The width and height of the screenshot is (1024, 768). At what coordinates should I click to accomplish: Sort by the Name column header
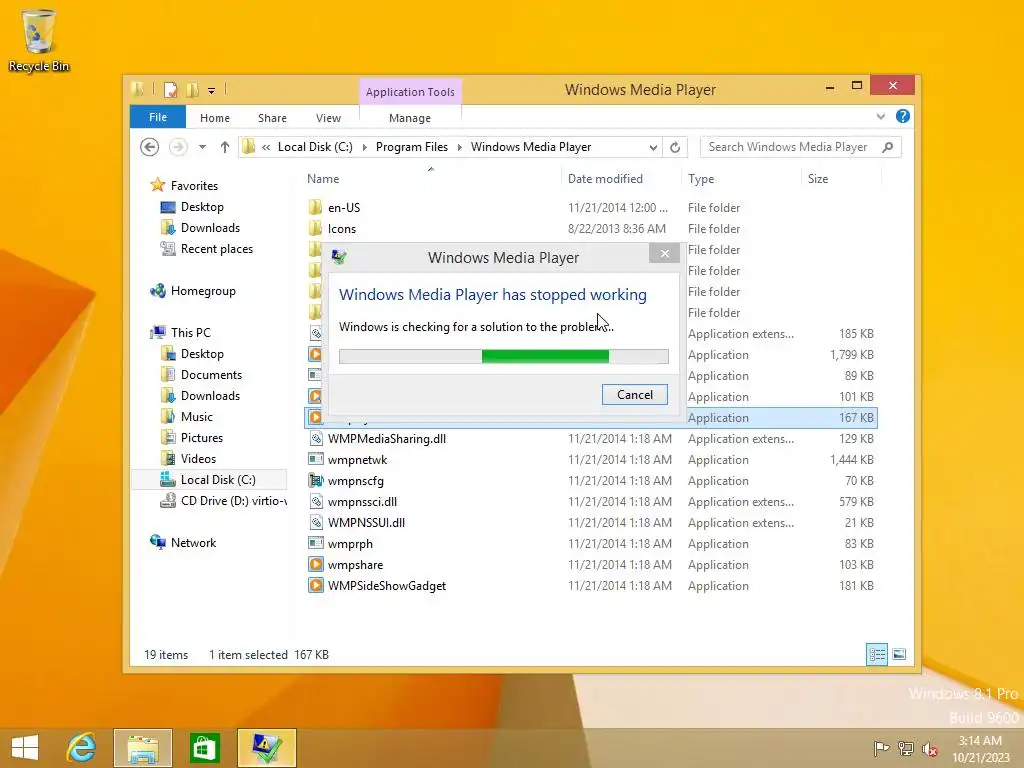point(323,179)
